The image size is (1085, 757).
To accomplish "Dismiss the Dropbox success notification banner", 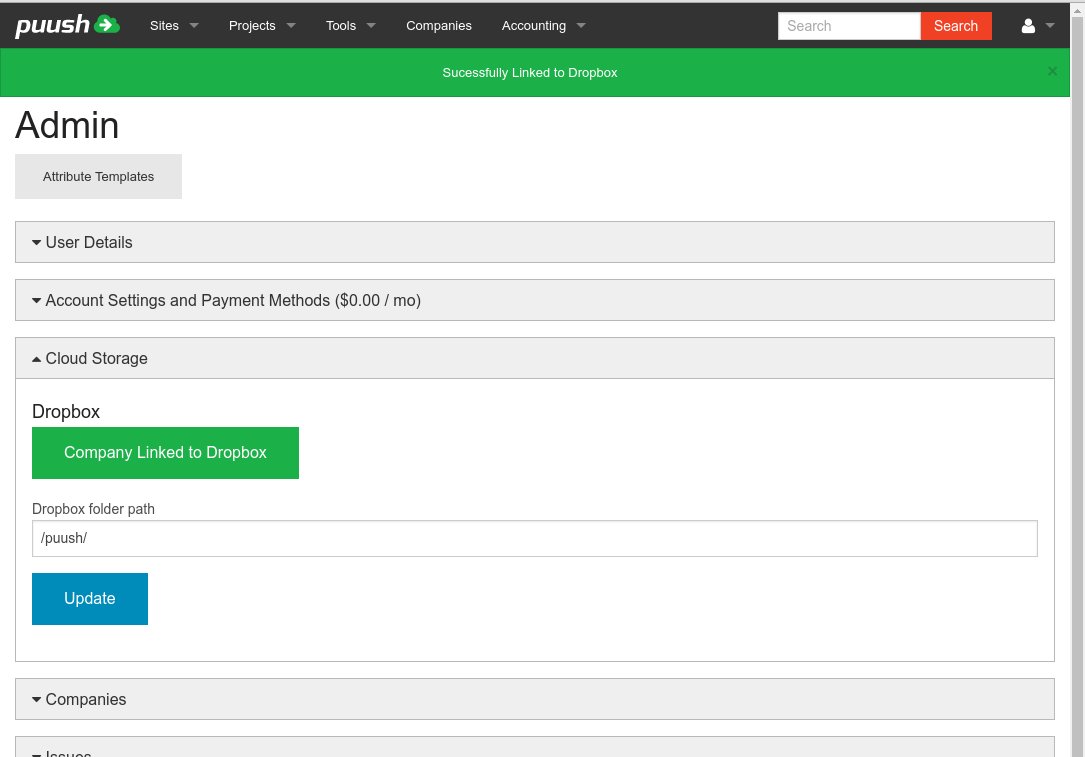I will pyautogui.click(x=1052, y=71).
